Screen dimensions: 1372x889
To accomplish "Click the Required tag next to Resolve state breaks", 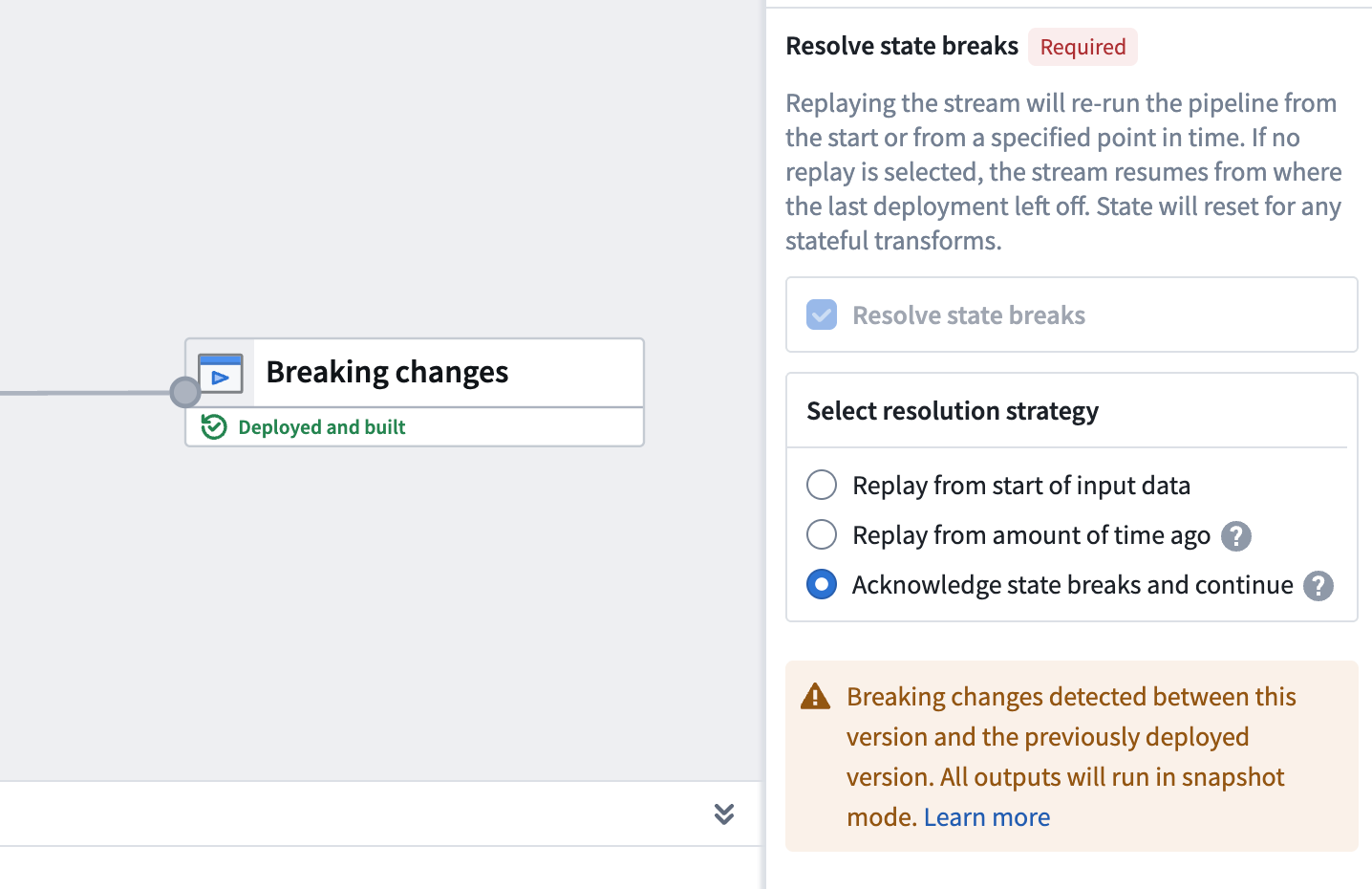I will click(1083, 47).
